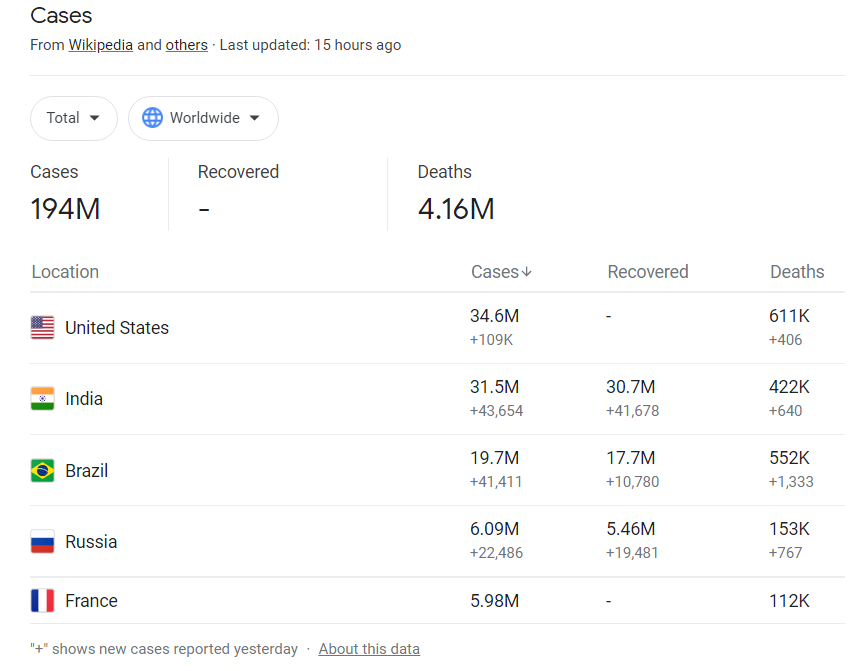
Task: Click the India flag icon
Action: (42, 399)
